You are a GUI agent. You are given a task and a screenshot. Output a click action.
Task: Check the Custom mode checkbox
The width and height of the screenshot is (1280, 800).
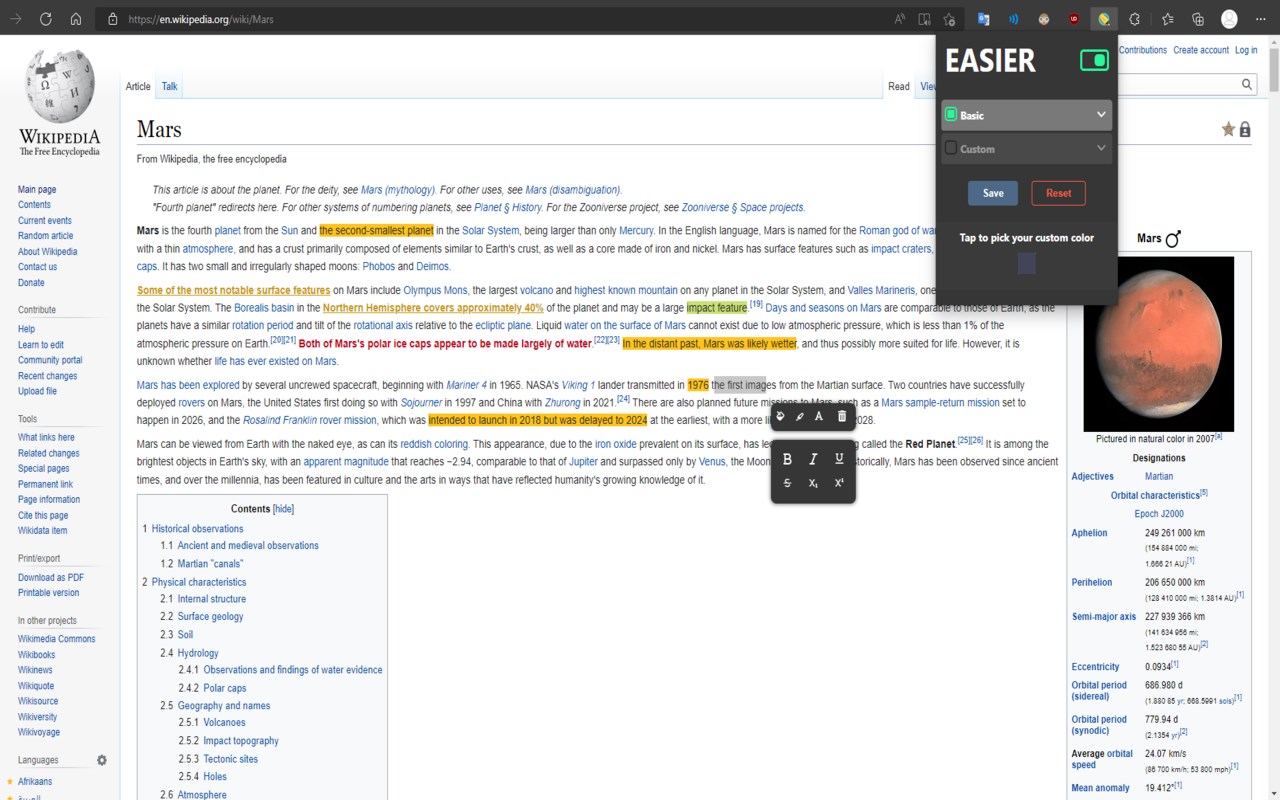pos(951,148)
